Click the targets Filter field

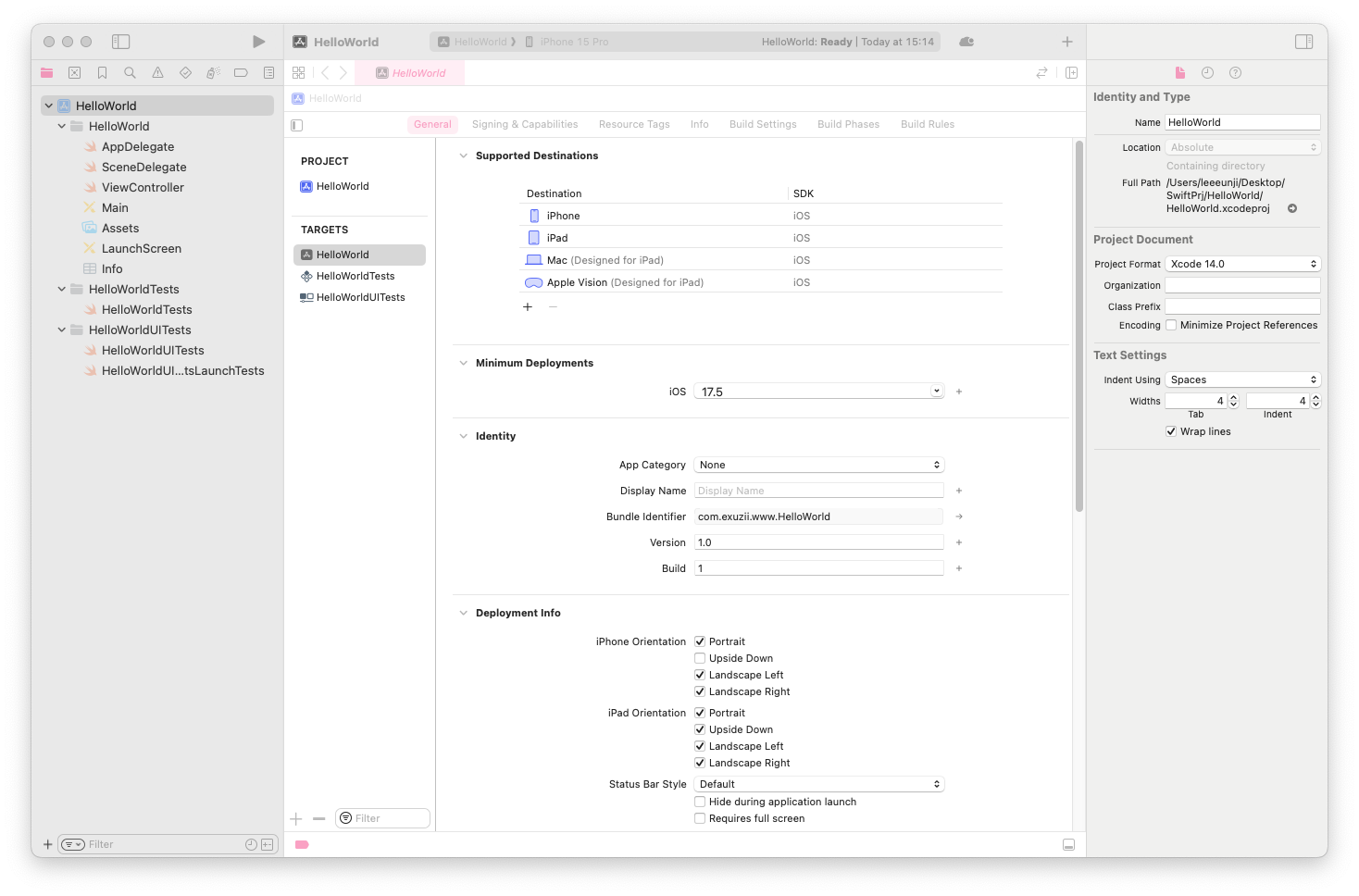click(382, 818)
